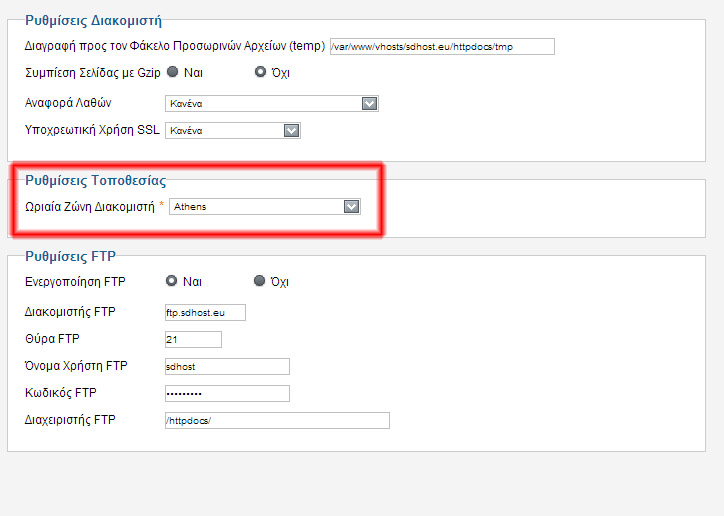Open the Αναφορά Λαθών dropdown

[271, 103]
